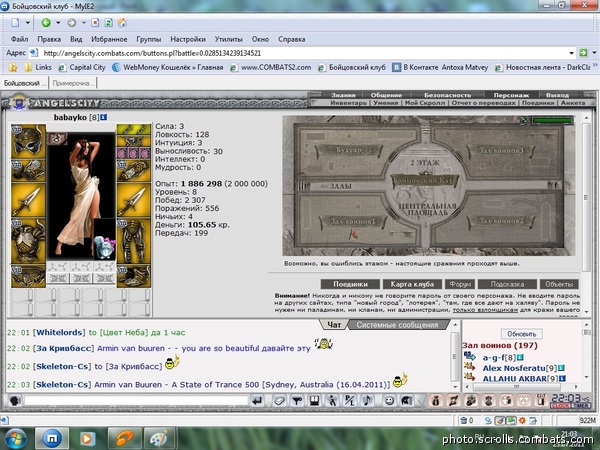This screenshot has width=600, height=450.
Task: Open the Настройки menu
Action: coord(188,39)
